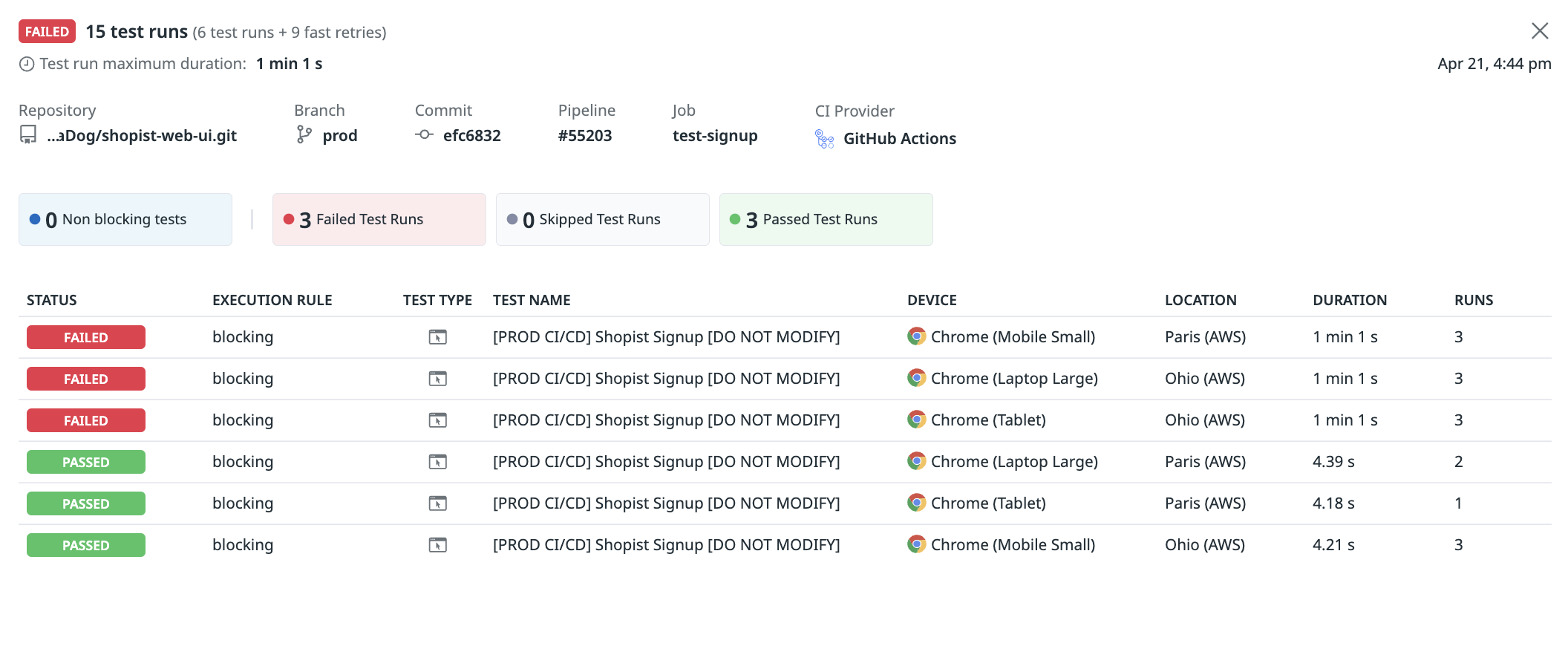
Task: Click the GitHub Actions provider icon
Action: 824,139
